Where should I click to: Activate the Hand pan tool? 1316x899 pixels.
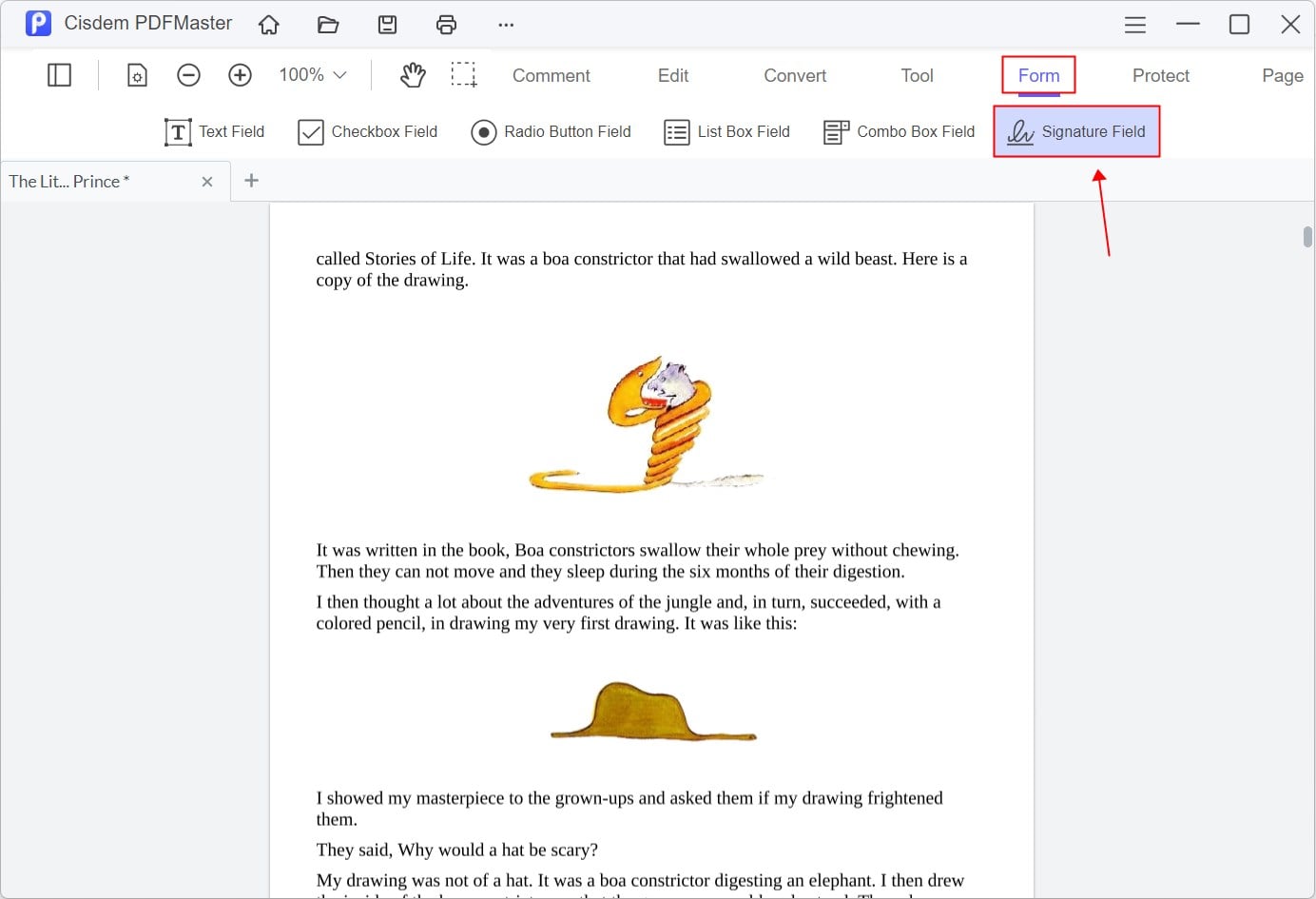point(412,74)
